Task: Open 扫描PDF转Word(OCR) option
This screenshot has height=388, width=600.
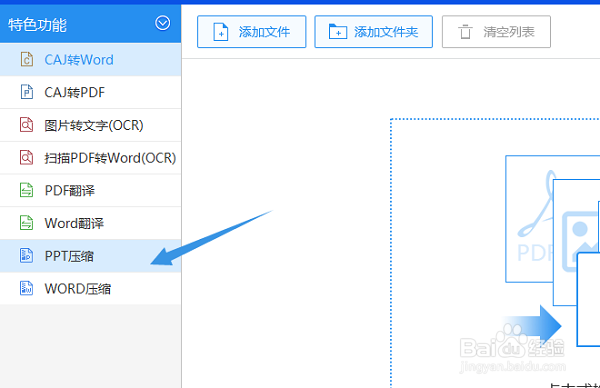Action: (90, 158)
